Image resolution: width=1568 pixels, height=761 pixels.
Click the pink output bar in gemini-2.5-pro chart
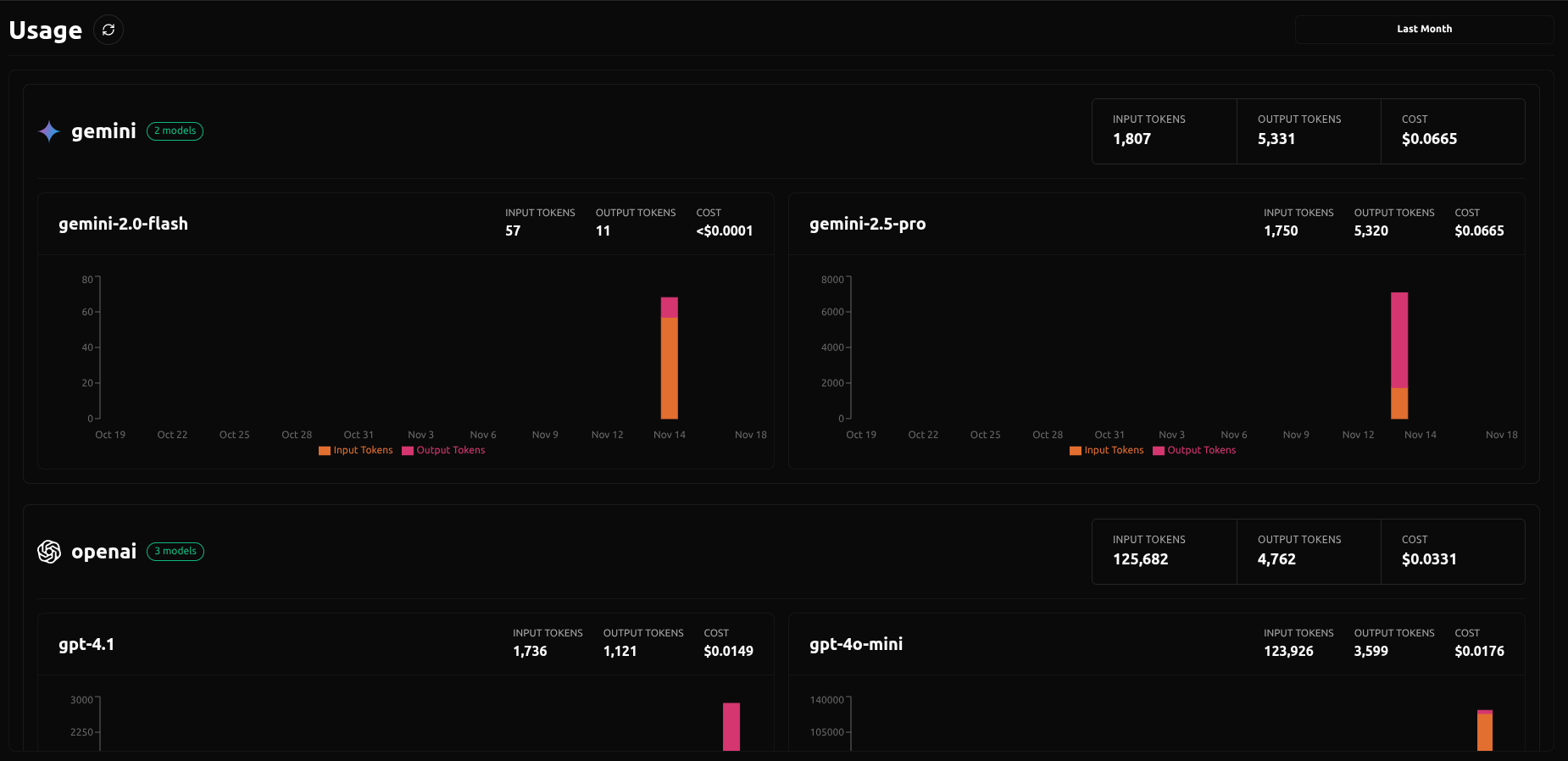tap(1399, 340)
